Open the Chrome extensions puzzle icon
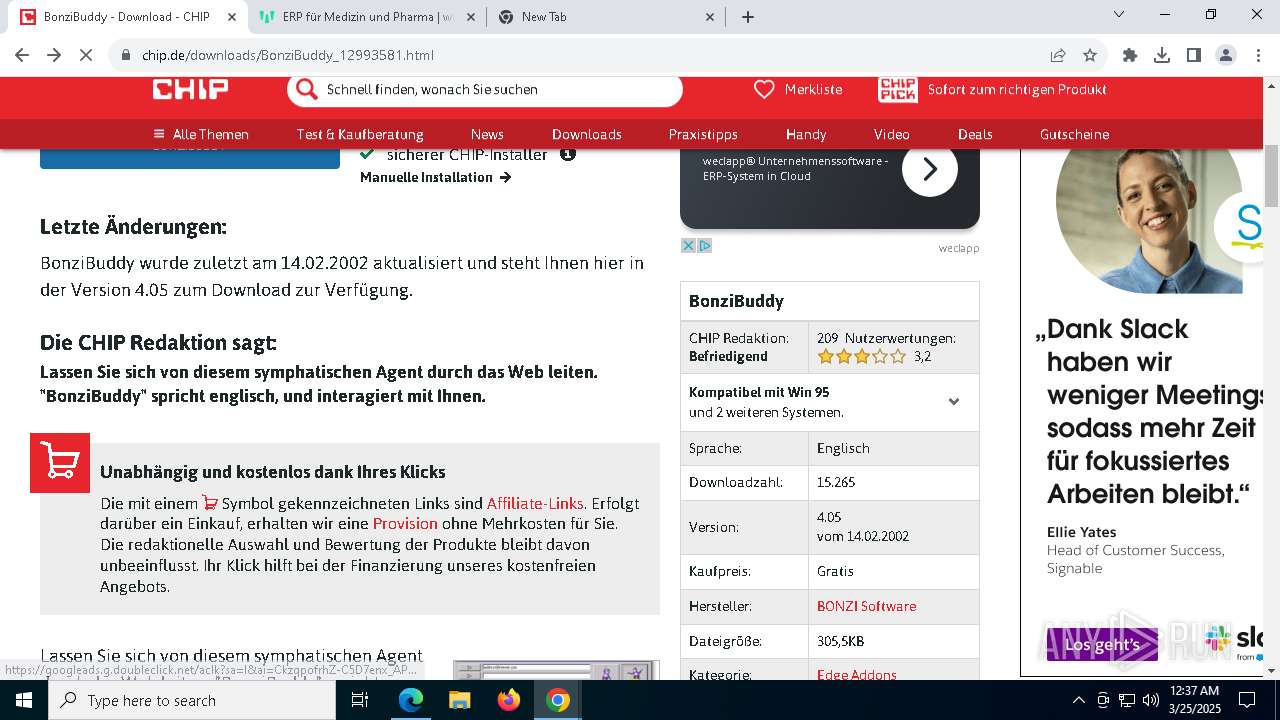Image resolution: width=1280 pixels, height=720 pixels. click(x=1130, y=55)
